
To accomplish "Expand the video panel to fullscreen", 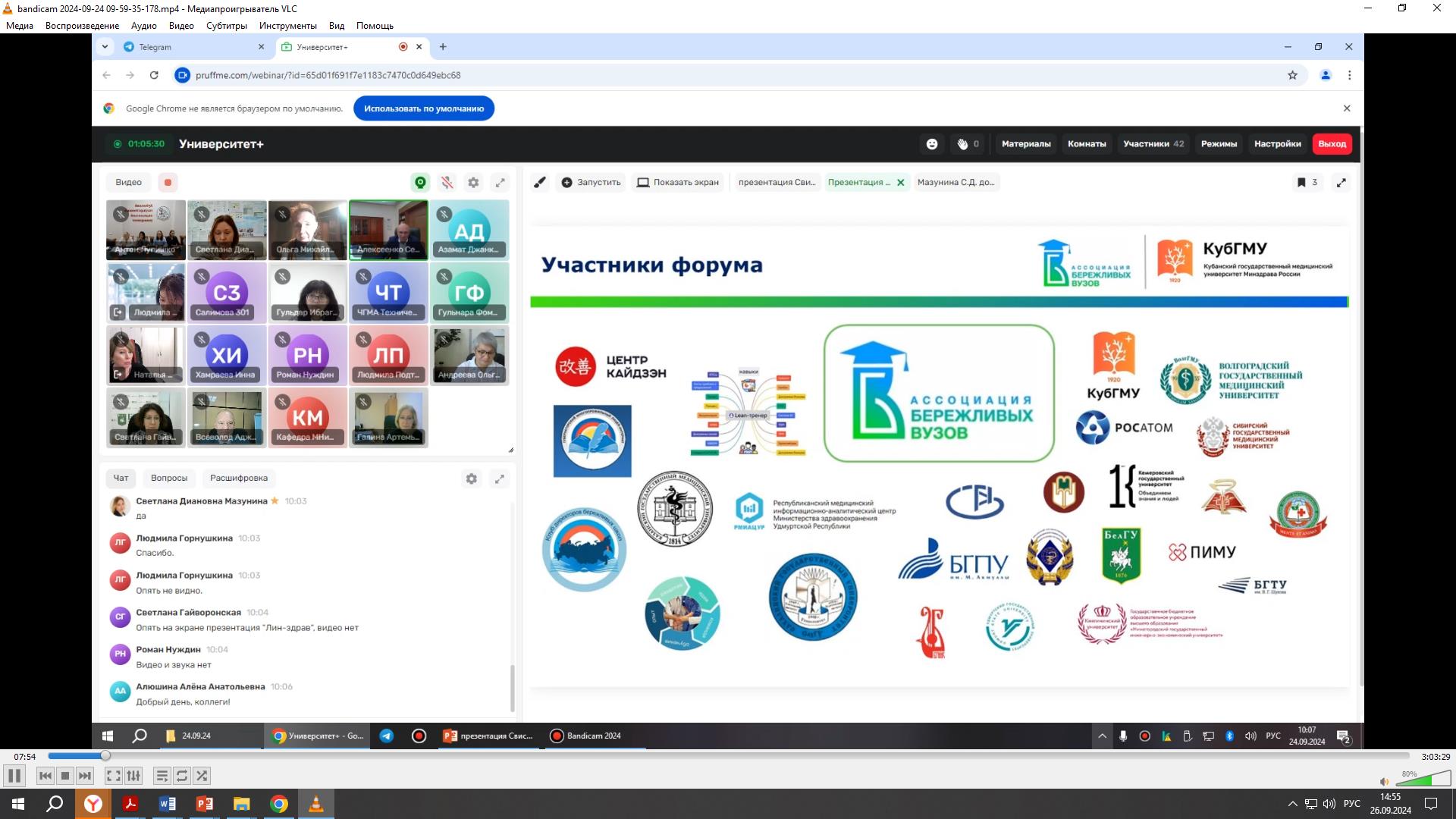I will coord(500,182).
